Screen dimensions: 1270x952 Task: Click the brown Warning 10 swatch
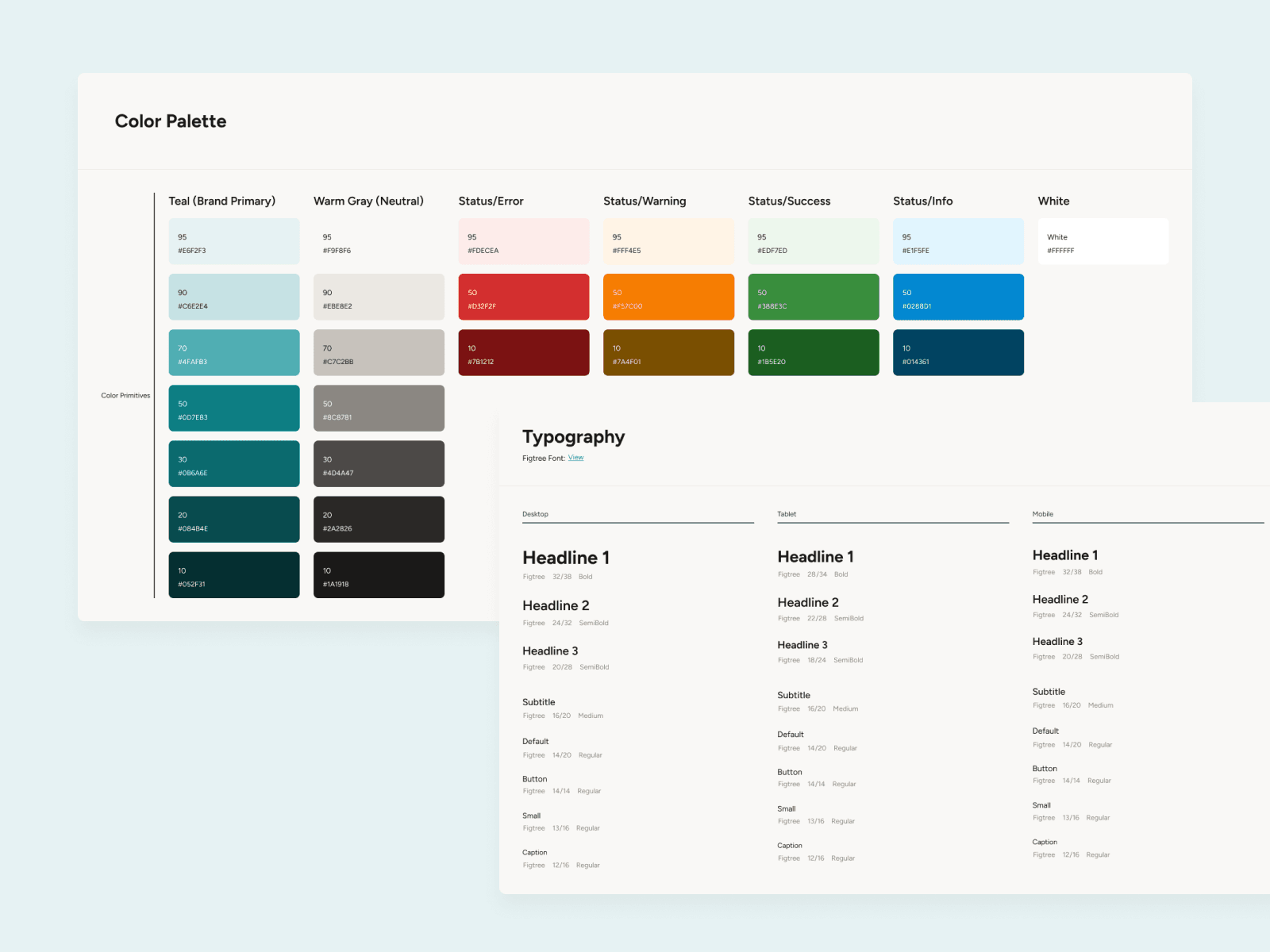668,352
